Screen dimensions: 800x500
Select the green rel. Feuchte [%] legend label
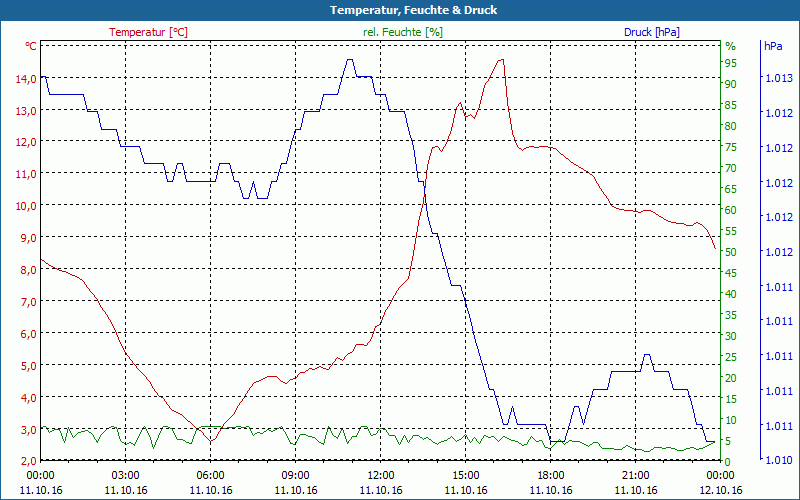click(x=403, y=32)
